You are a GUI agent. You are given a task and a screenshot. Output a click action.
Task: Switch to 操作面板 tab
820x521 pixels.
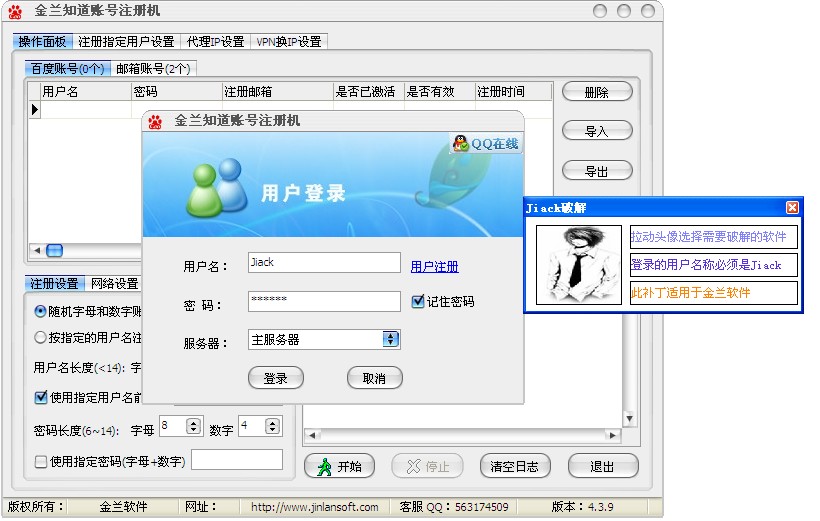(x=42, y=42)
